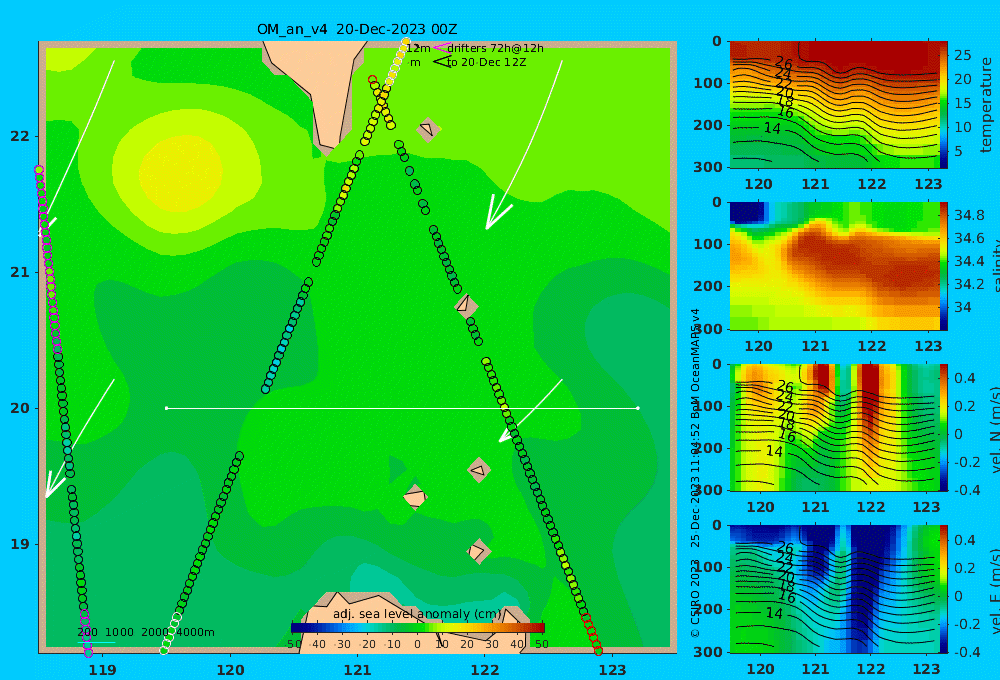Click the "34.8" tick on salinity color bar
Screen dimensions: 1000x680
(969, 215)
